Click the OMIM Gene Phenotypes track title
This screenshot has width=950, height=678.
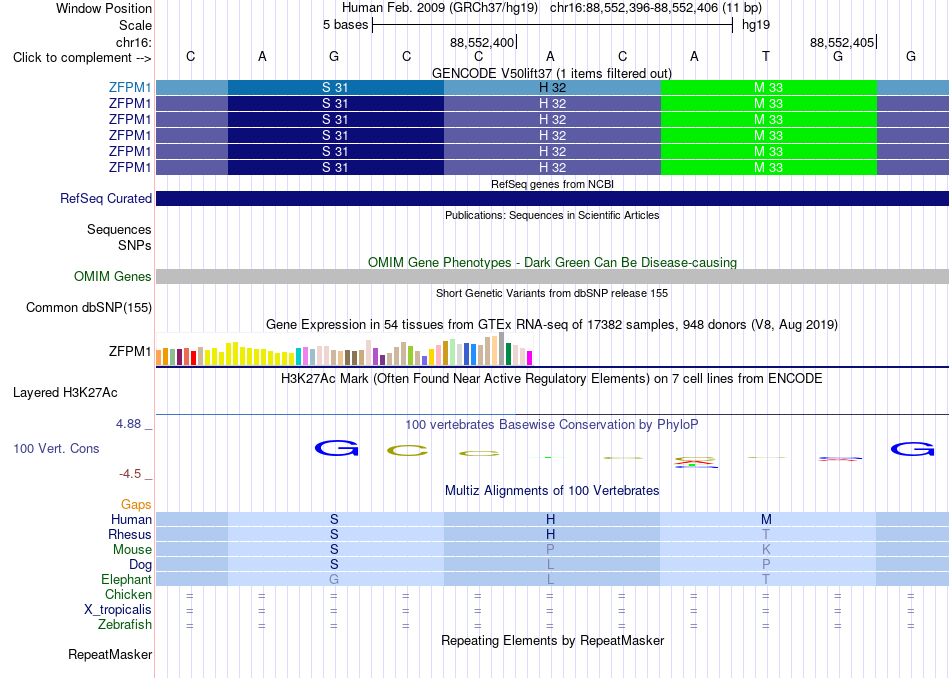coord(552,262)
